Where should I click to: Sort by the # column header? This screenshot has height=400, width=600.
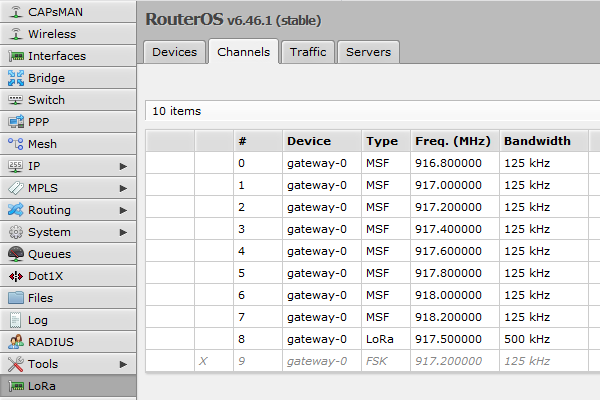point(258,141)
